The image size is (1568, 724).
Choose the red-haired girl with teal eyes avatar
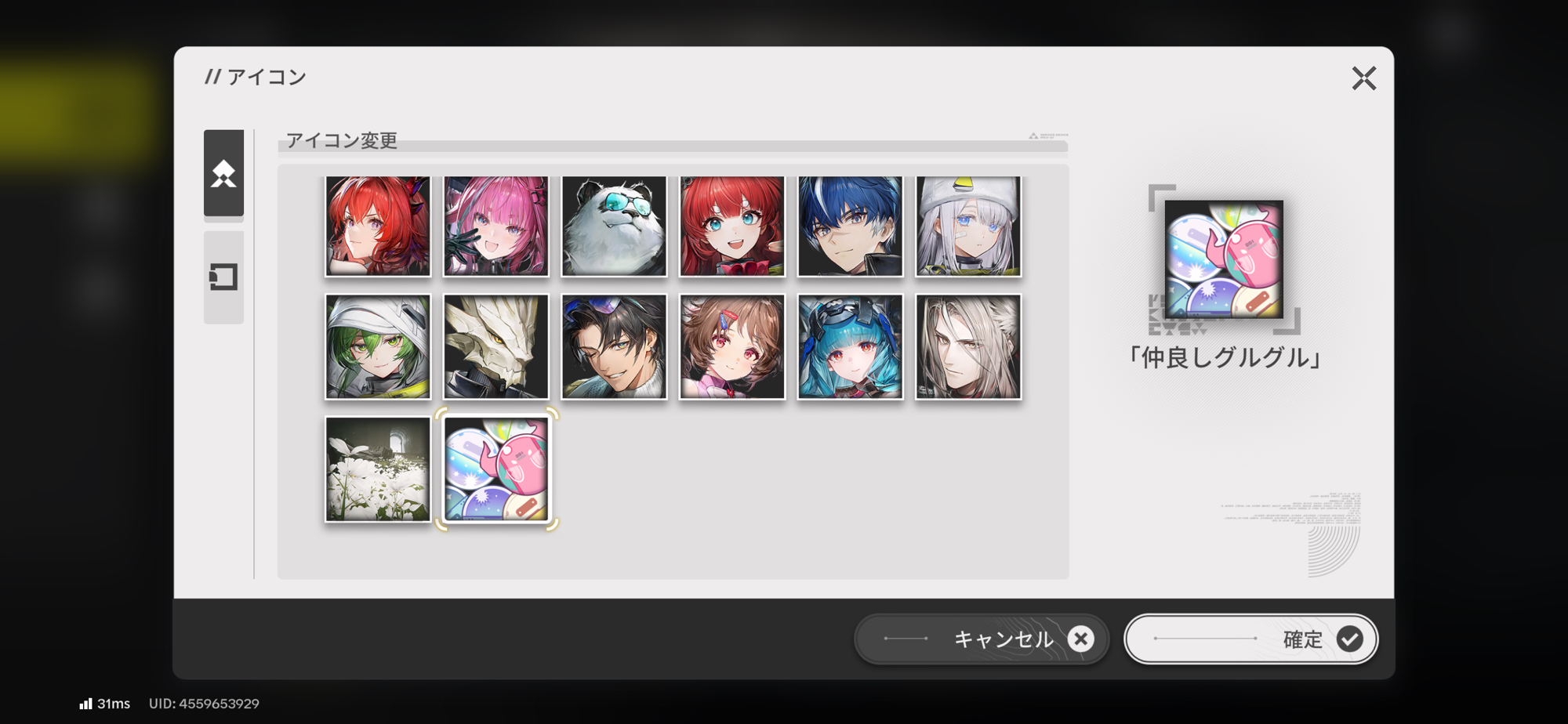732,226
